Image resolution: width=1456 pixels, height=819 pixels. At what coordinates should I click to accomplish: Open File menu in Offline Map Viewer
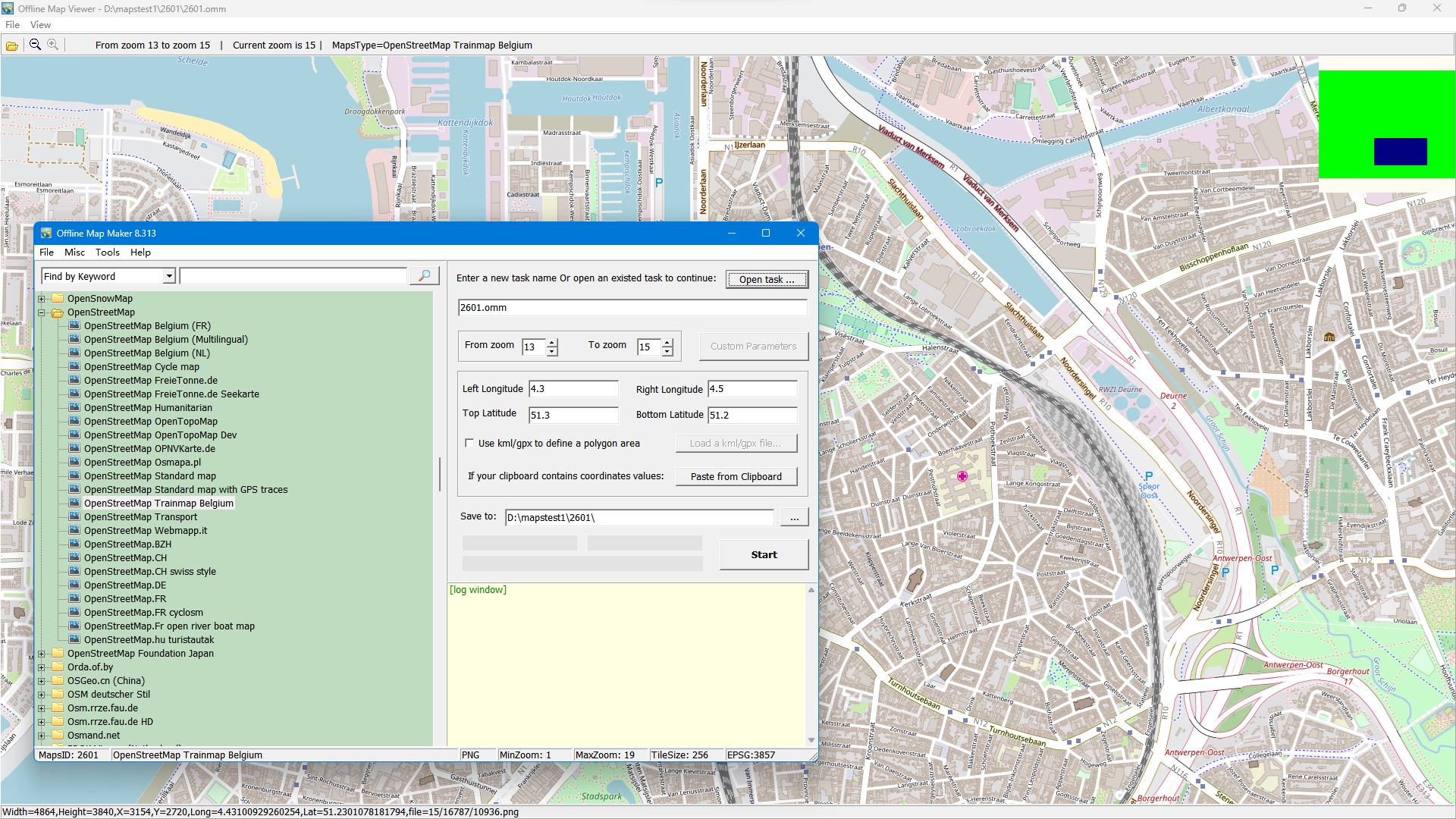coord(12,25)
